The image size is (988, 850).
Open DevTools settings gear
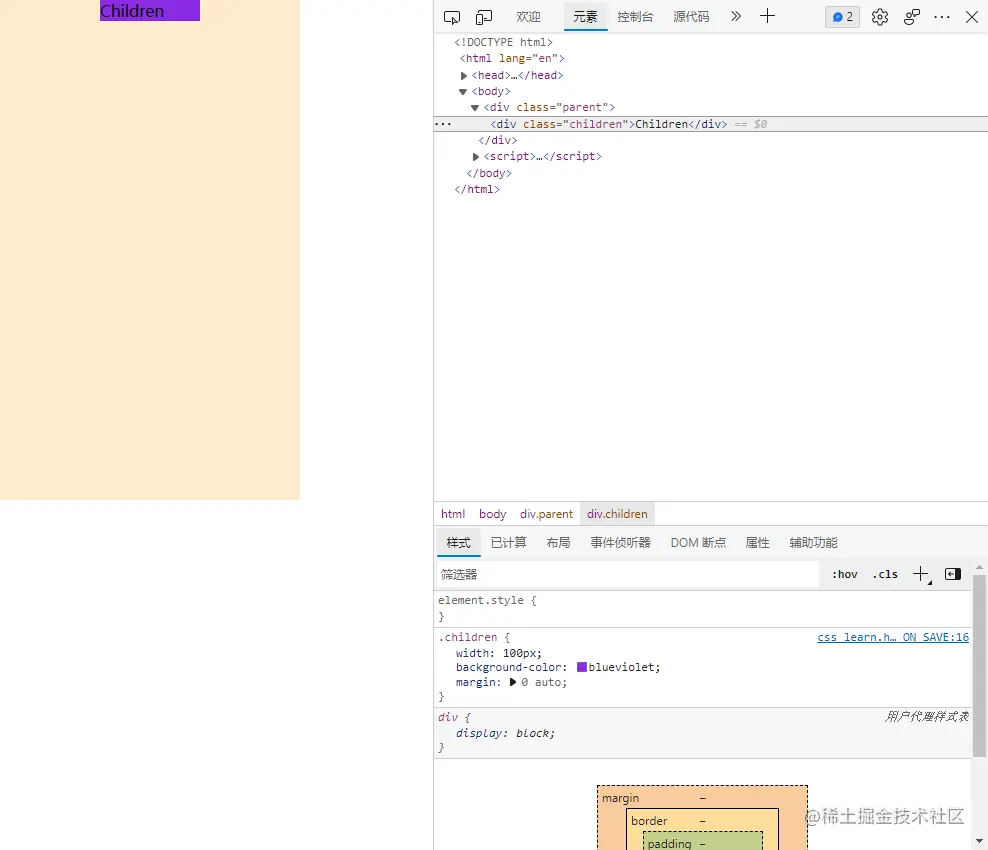coord(880,17)
